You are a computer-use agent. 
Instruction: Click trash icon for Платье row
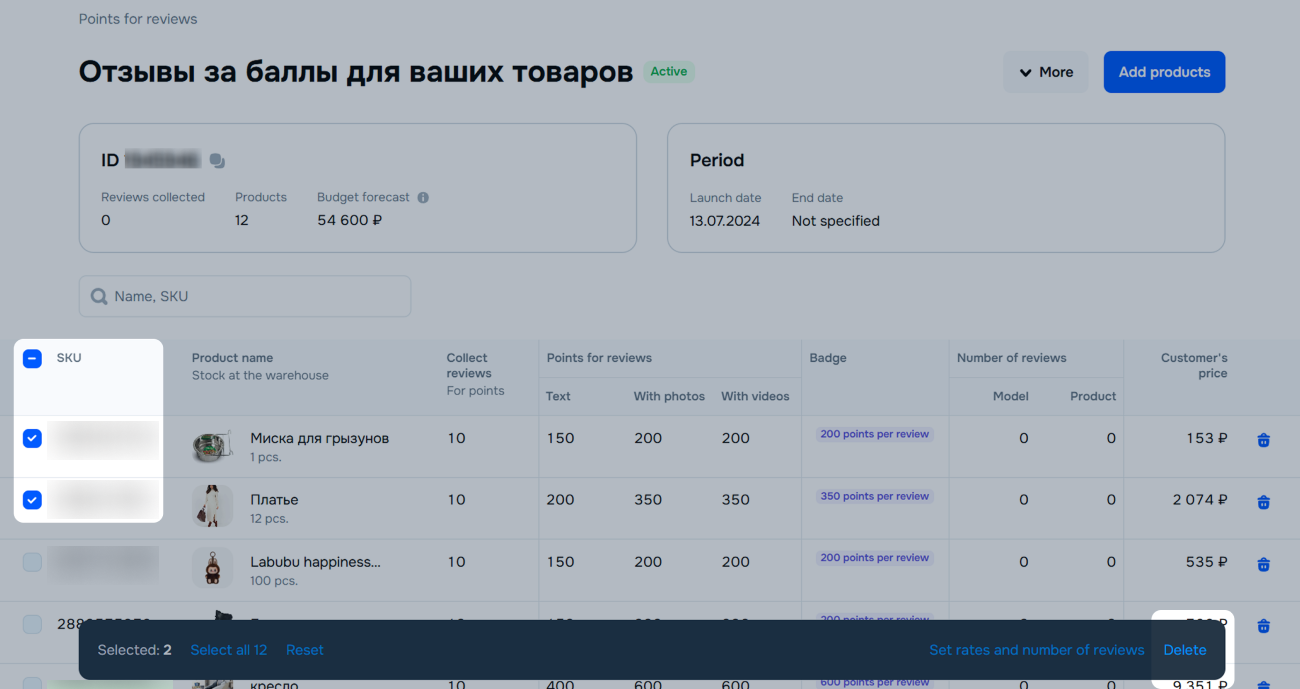[1263, 502]
